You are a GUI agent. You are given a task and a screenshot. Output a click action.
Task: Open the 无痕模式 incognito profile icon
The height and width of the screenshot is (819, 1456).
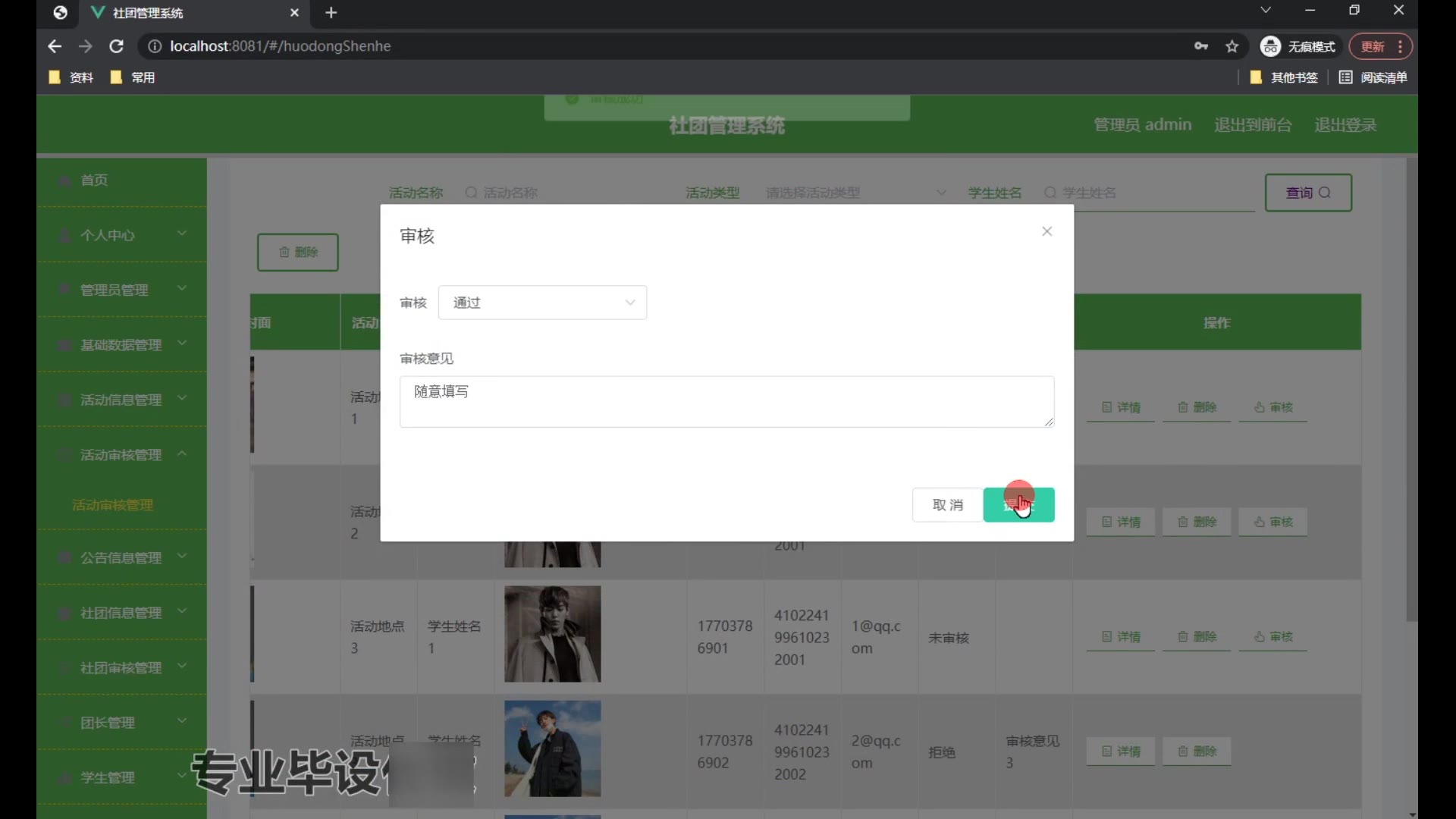(1270, 46)
